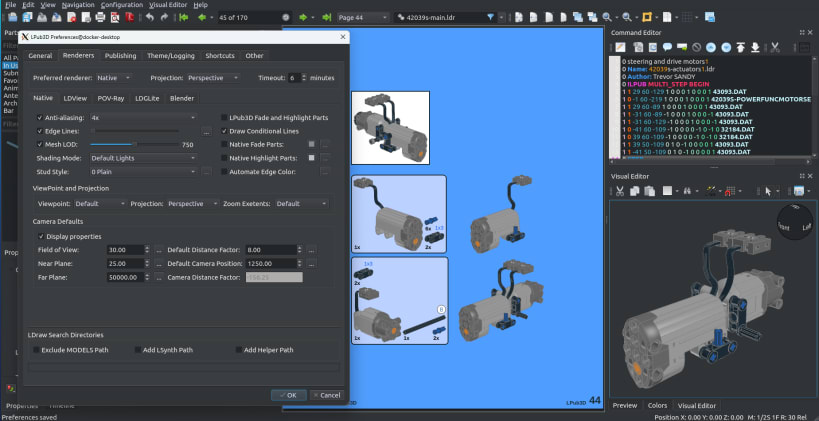Click zoom in magnifier icon
Viewport: 819px width, 421px height.
click(x=607, y=17)
